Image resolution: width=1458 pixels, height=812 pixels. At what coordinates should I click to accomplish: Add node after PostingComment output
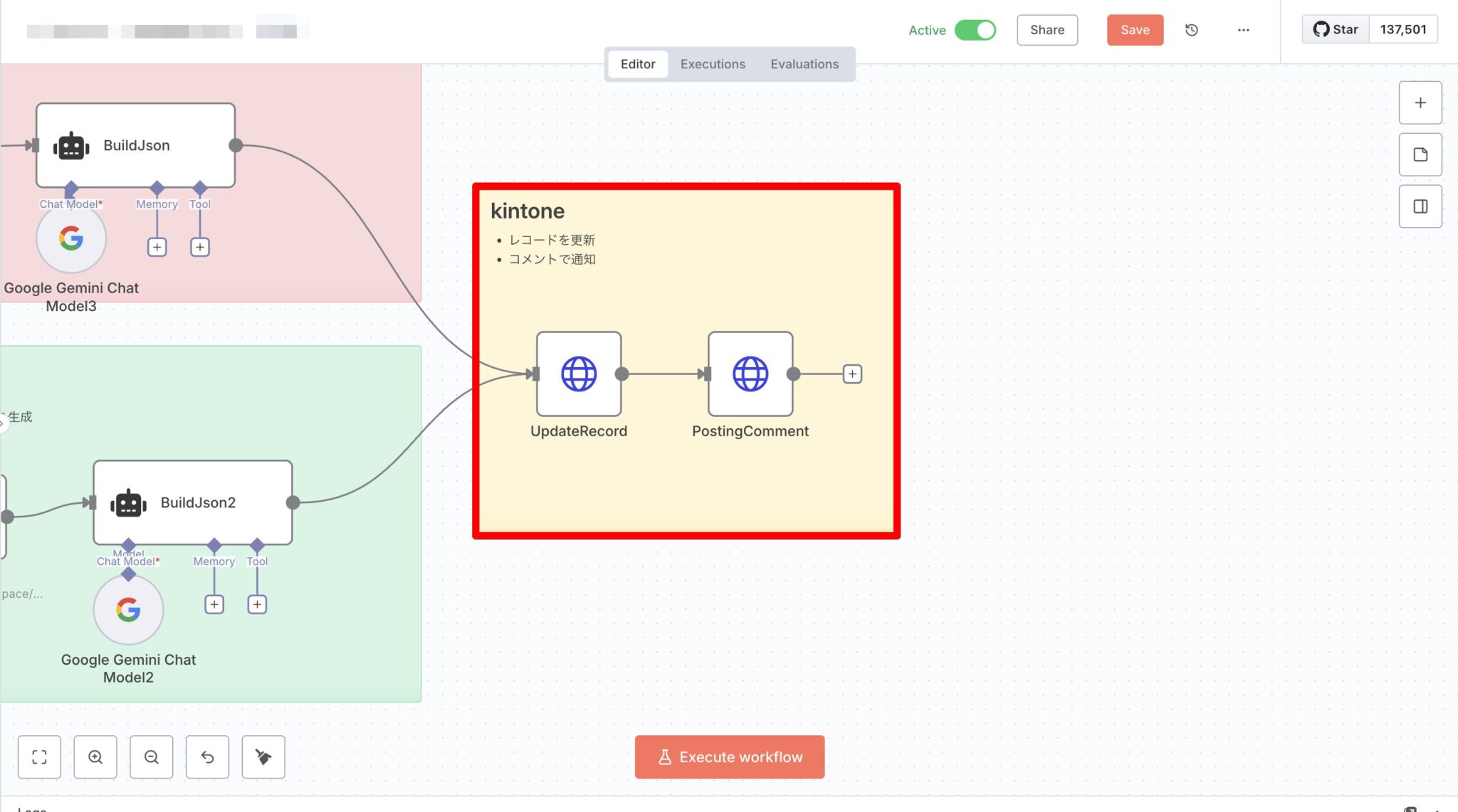click(x=851, y=374)
